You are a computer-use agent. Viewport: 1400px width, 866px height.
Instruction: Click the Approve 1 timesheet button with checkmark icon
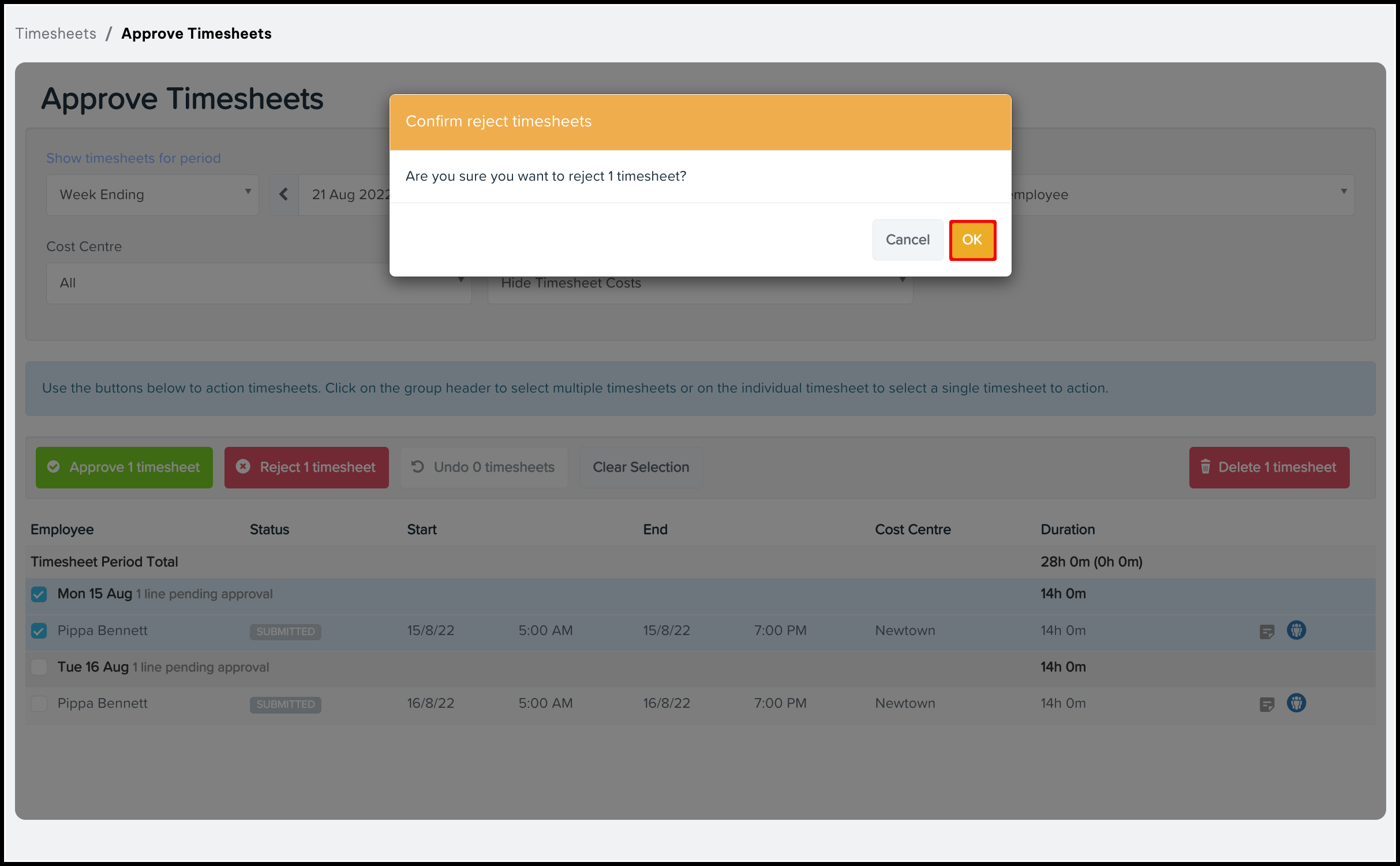(124, 467)
